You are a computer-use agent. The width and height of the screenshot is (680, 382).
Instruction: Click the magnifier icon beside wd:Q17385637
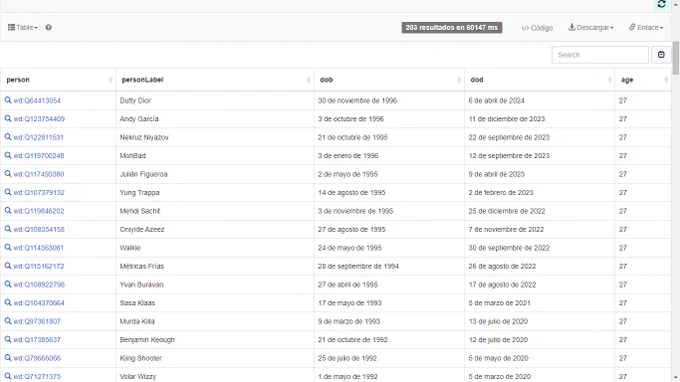[x=8, y=340]
